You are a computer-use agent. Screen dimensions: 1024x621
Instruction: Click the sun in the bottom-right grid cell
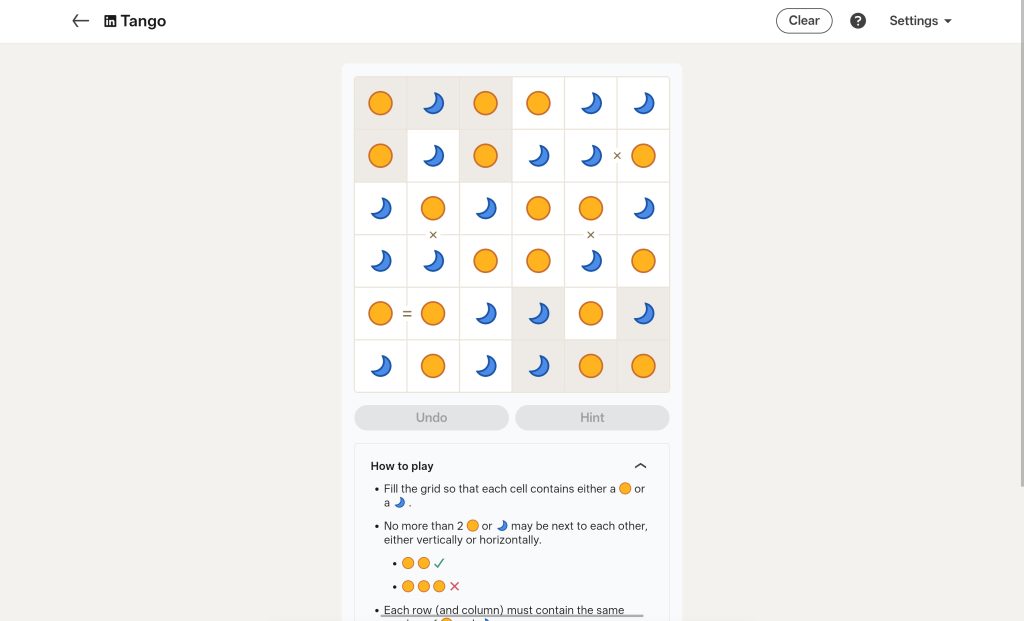click(x=643, y=365)
